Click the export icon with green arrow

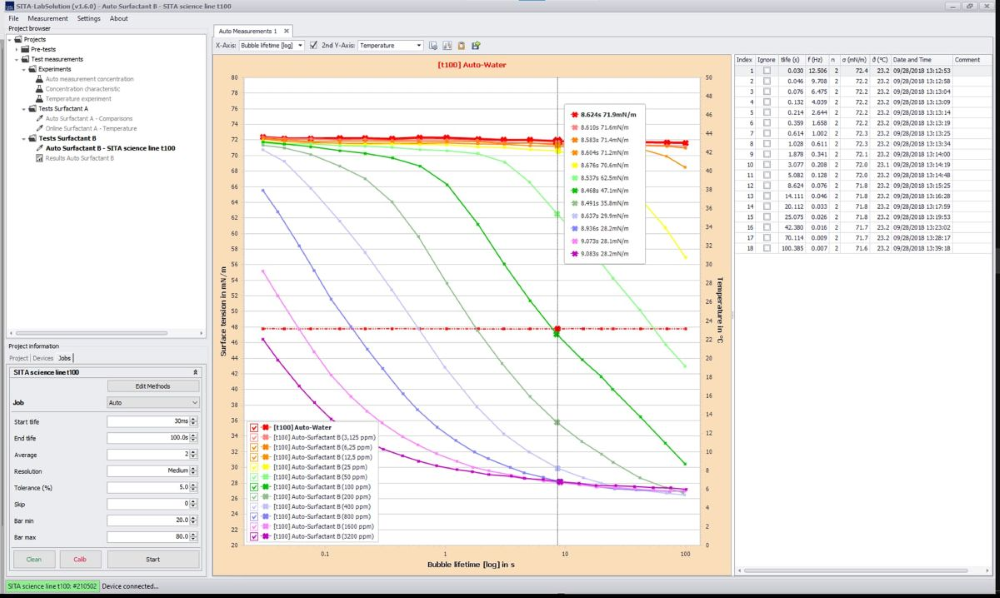(476, 45)
